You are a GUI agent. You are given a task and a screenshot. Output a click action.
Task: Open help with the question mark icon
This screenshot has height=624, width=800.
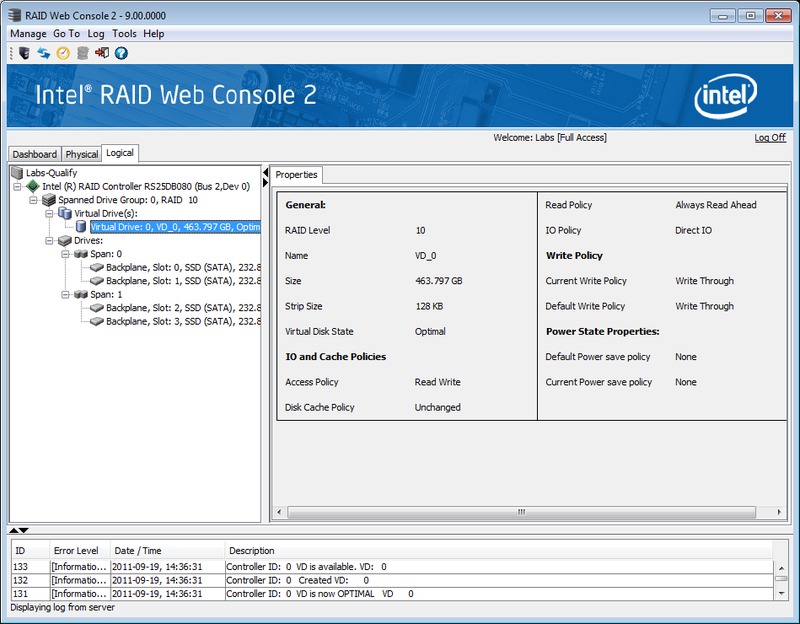121,53
